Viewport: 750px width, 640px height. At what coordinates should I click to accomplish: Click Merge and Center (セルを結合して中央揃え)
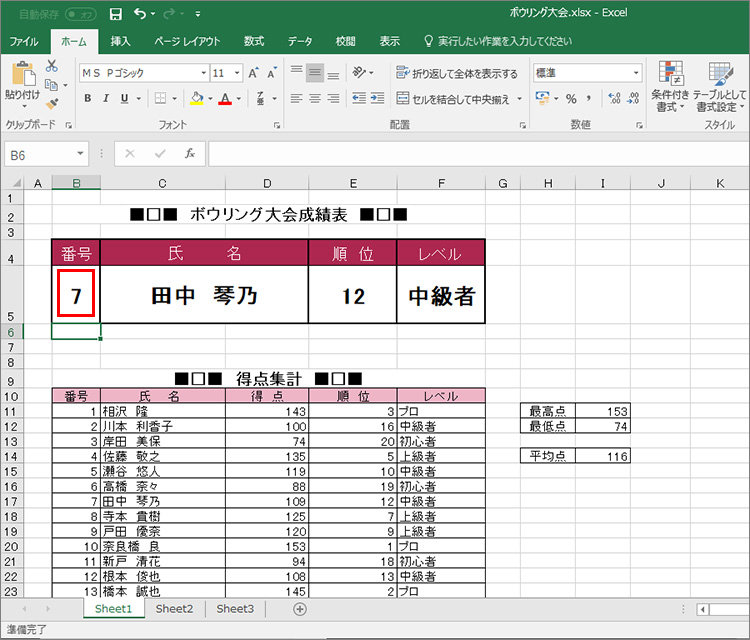pos(459,99)
